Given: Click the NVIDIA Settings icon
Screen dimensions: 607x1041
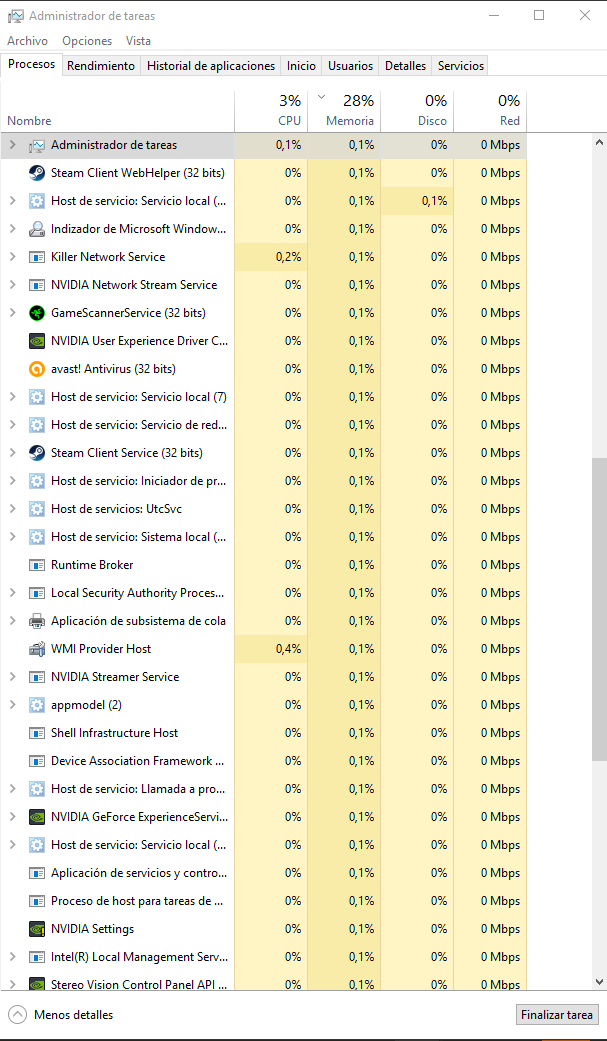Looking at the screenshot, I should point(37,929).
